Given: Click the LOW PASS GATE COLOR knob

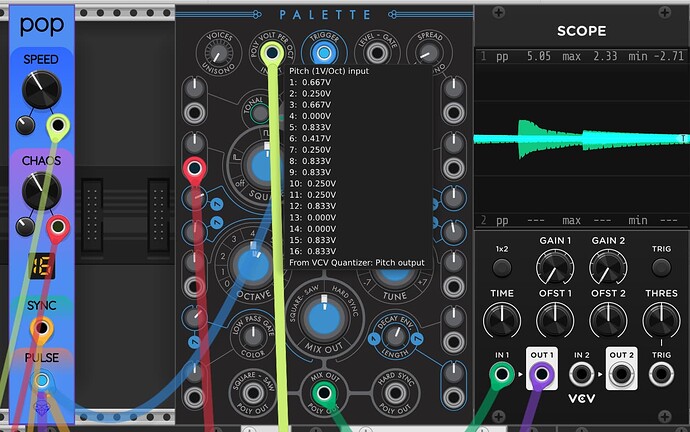Looking at the screenshot, I should coord(253,336).
